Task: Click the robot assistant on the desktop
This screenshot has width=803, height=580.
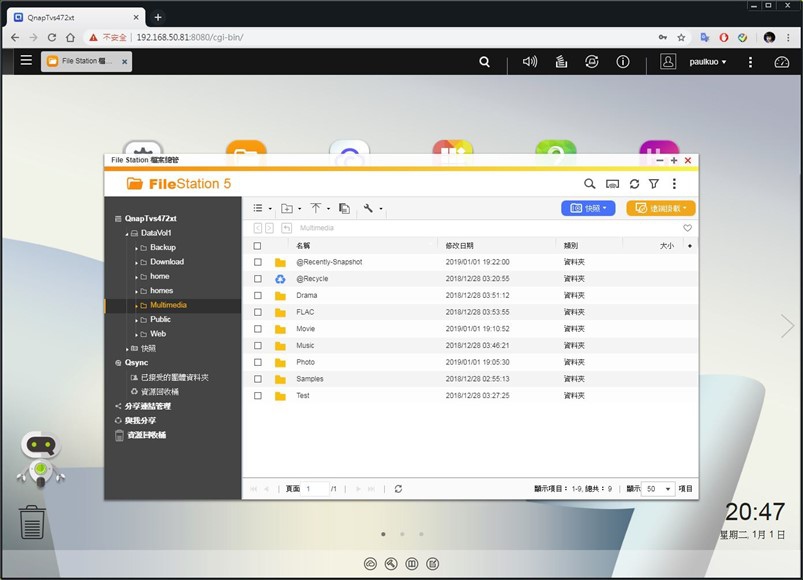Action: pos(40,459)
